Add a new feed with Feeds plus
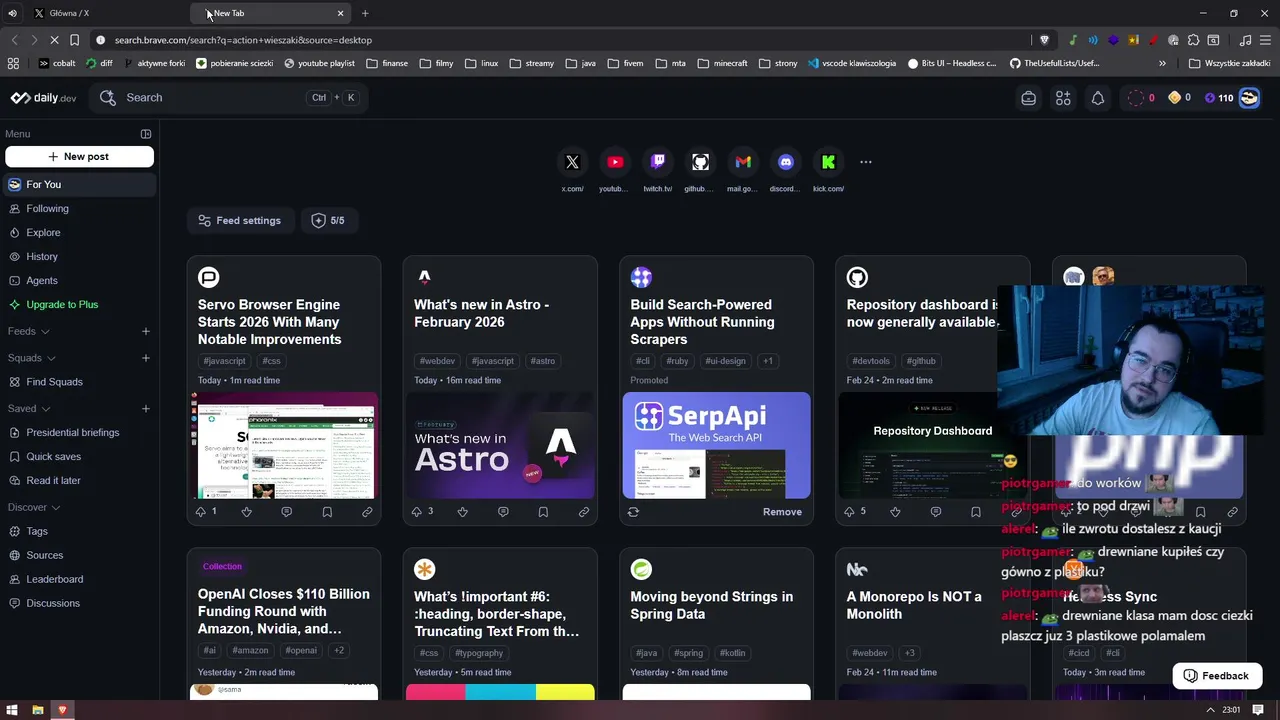Image resolution: width=1280 pixels, height=720 pixels. pos(146,332)
